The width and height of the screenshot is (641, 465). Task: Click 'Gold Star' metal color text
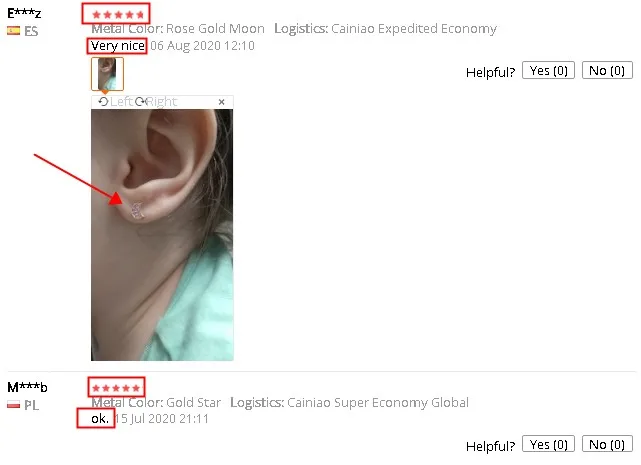click(194, 402)
